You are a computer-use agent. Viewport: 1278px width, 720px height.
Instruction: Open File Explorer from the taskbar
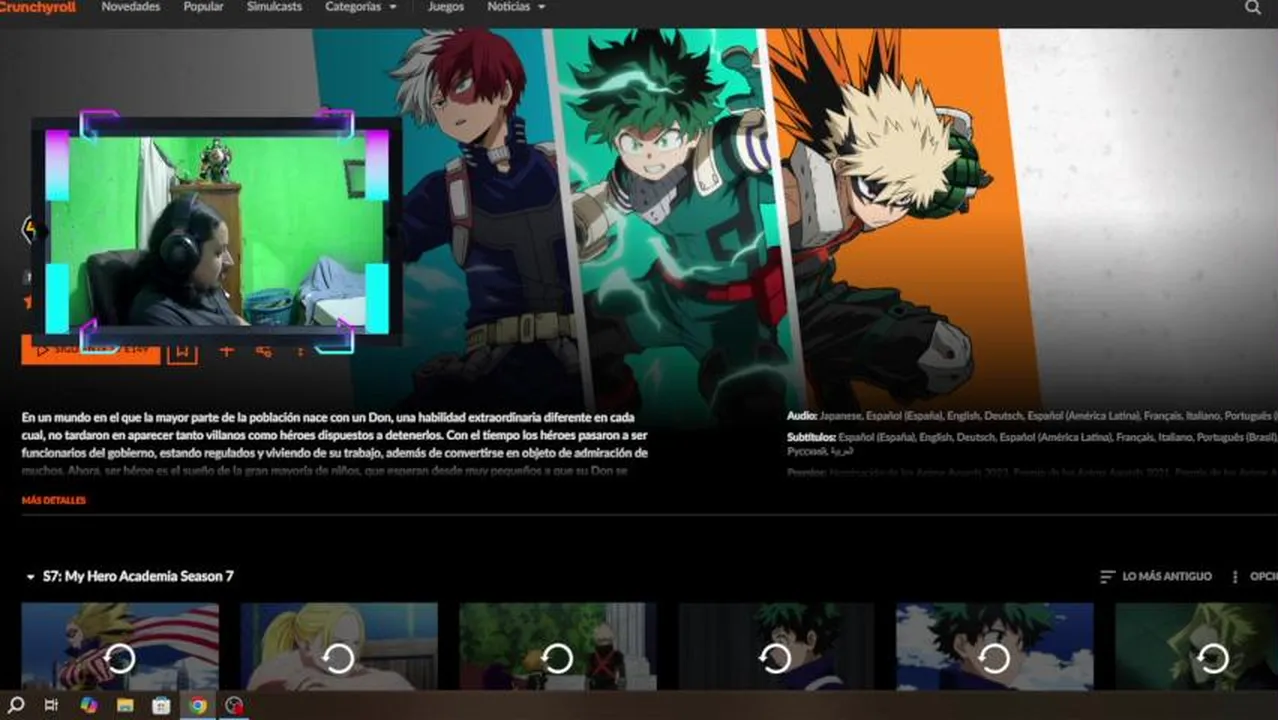[x=125, y=705]
